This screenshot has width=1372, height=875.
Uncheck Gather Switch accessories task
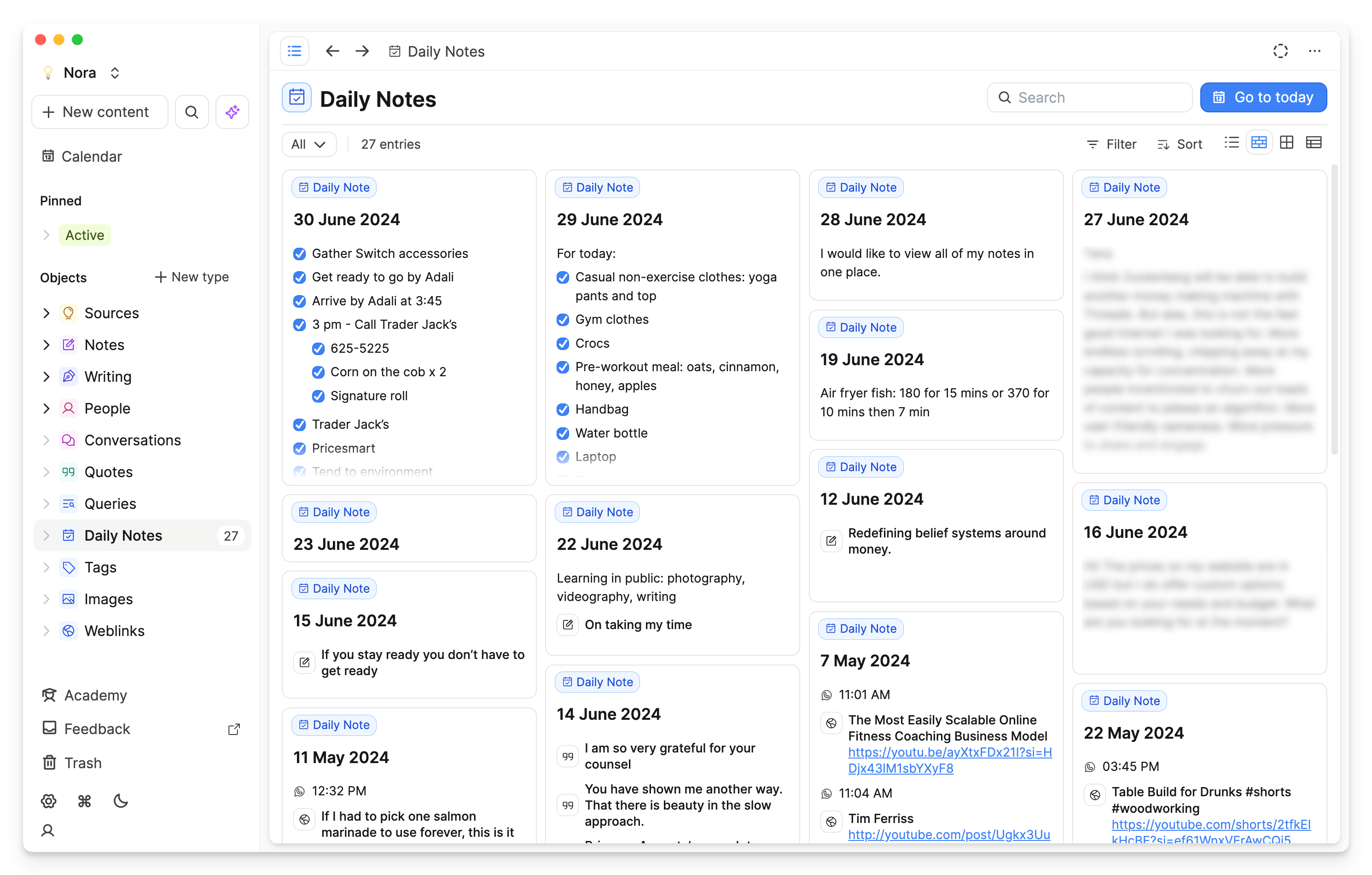click(299, 254)
